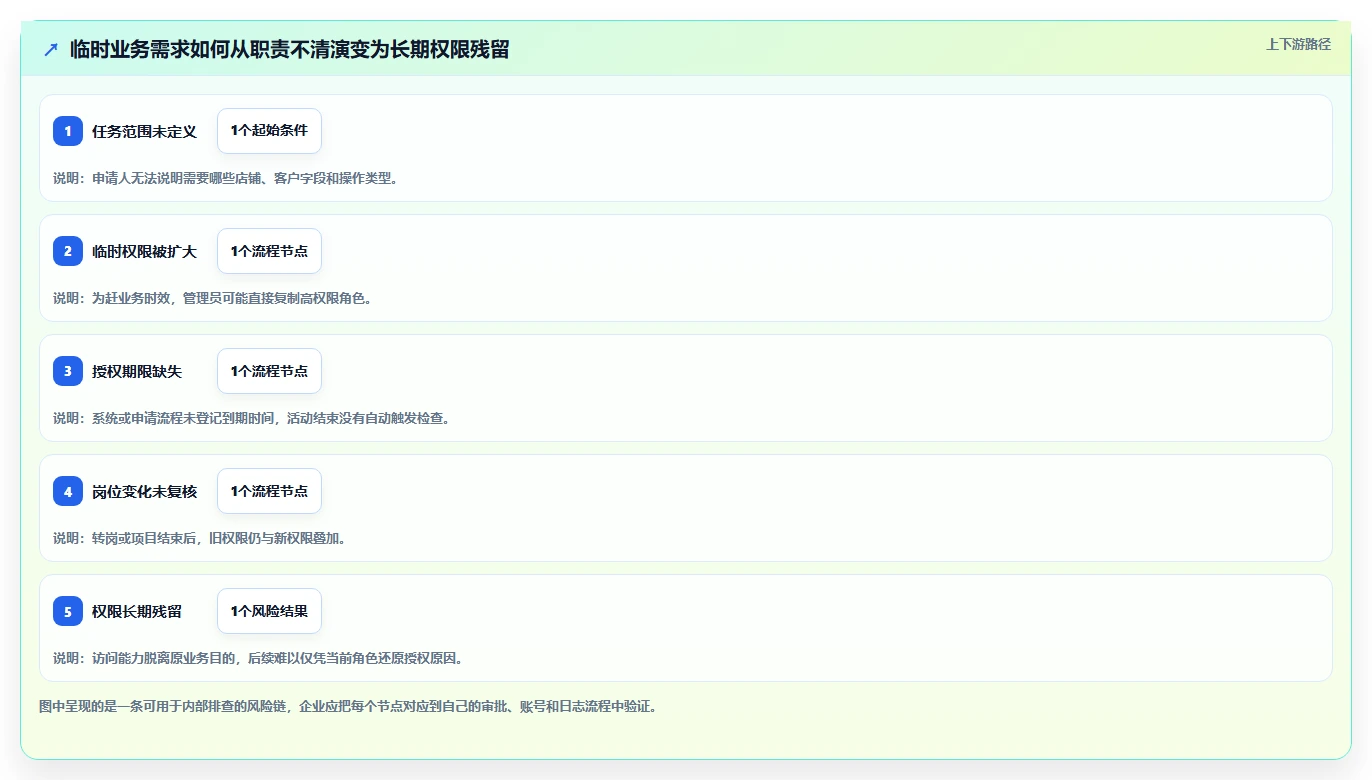Click the 1个流程节点 tag beside 岗位变化未复核

click(x=269, y=491)
